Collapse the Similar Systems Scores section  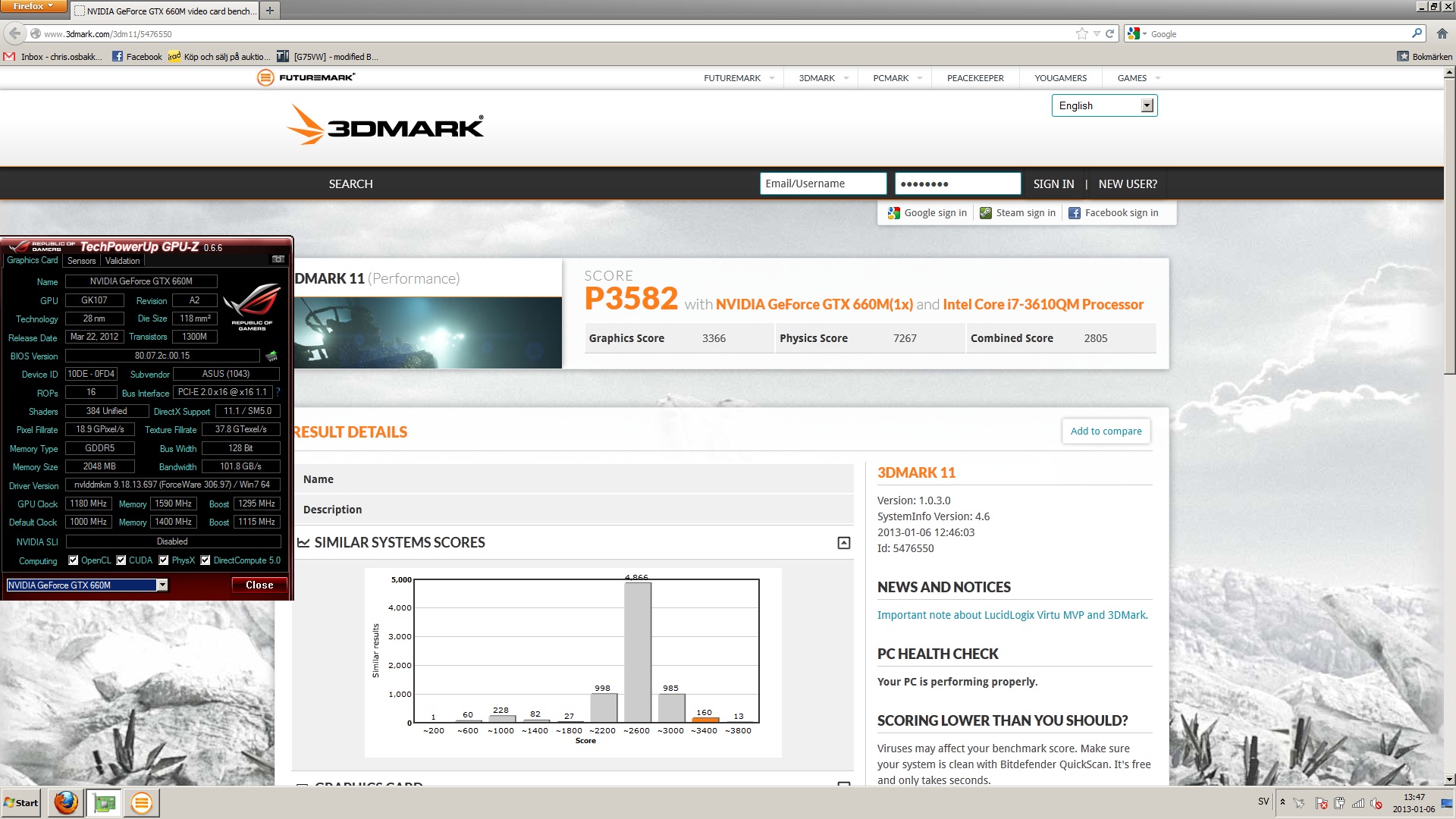tap(843, 543)
